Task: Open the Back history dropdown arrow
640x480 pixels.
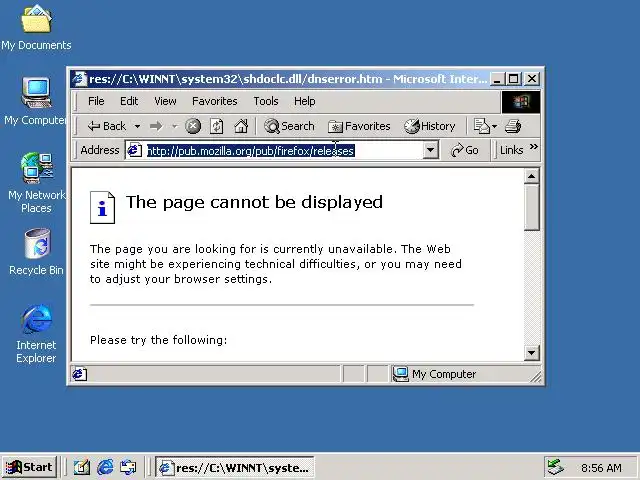Action: click(138, 127)
